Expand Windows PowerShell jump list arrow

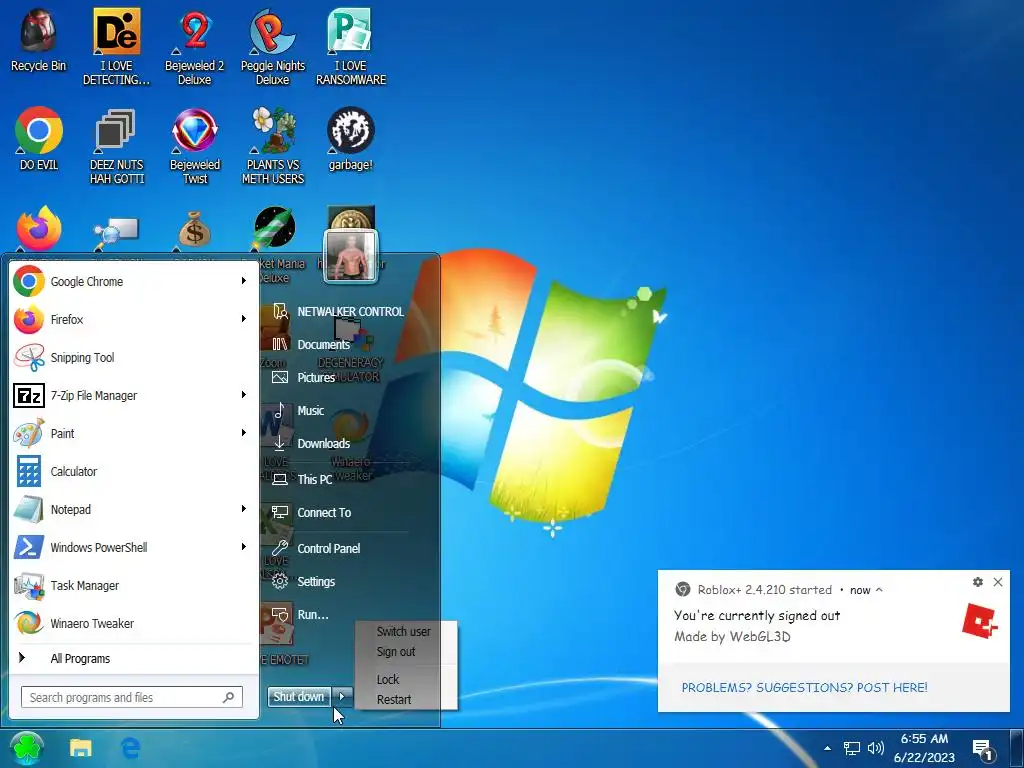pyautogui.click(x=243, y=546)
